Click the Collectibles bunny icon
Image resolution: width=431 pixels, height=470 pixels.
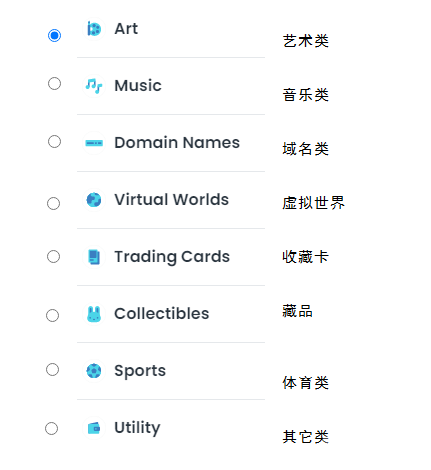pos(94,314)
